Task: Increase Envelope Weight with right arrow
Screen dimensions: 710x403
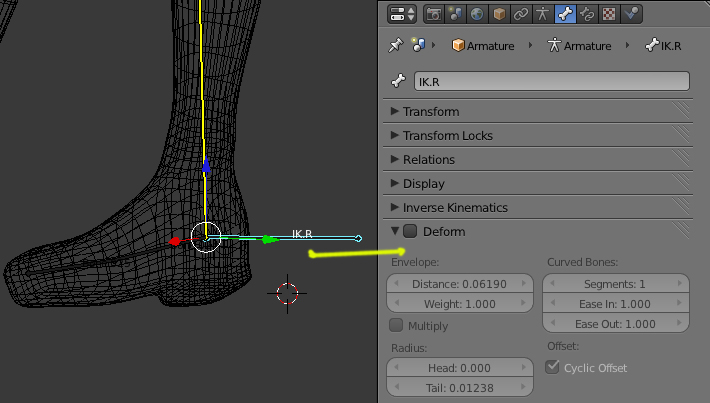Action: [524, 303]
